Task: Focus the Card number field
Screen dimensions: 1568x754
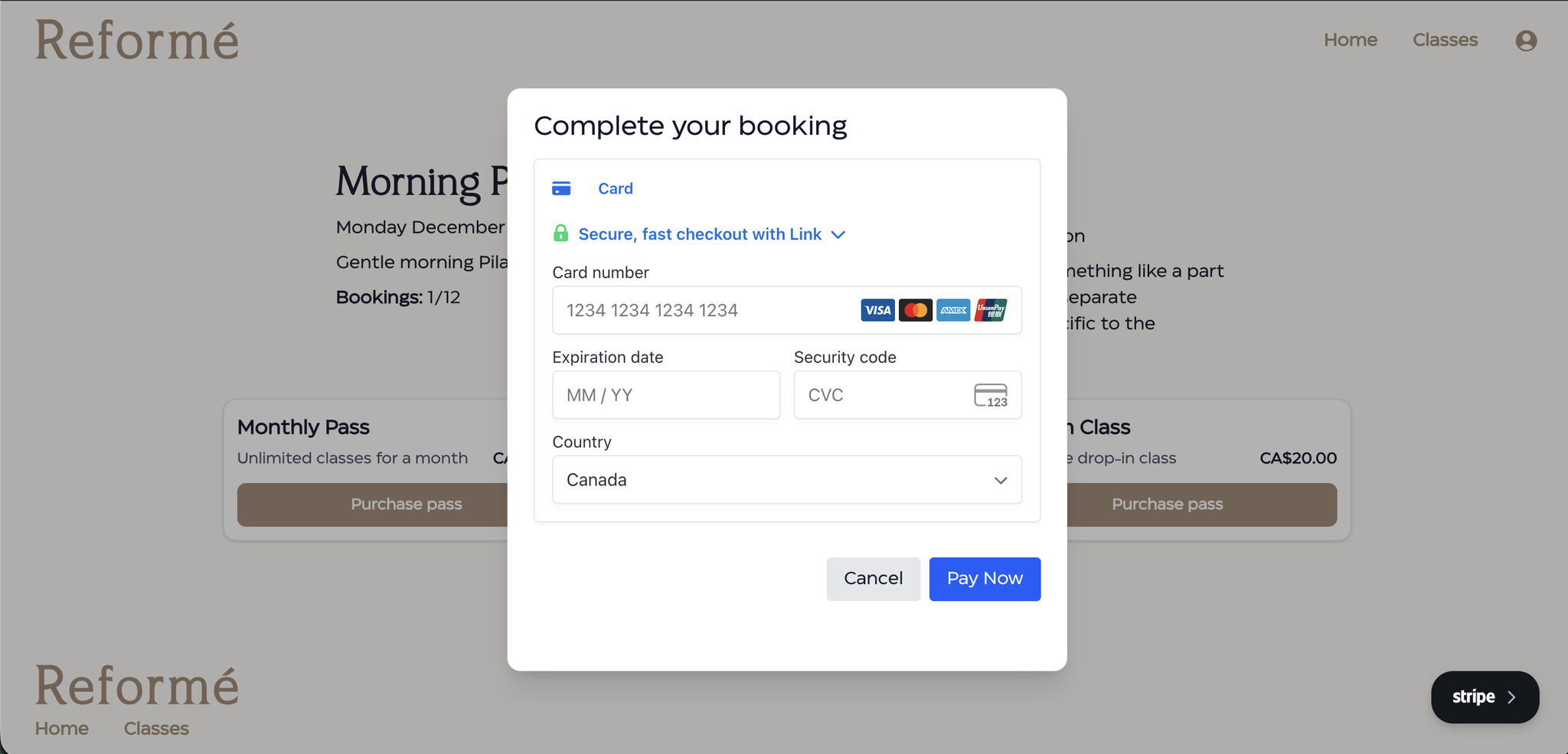Action: [704, 310]
